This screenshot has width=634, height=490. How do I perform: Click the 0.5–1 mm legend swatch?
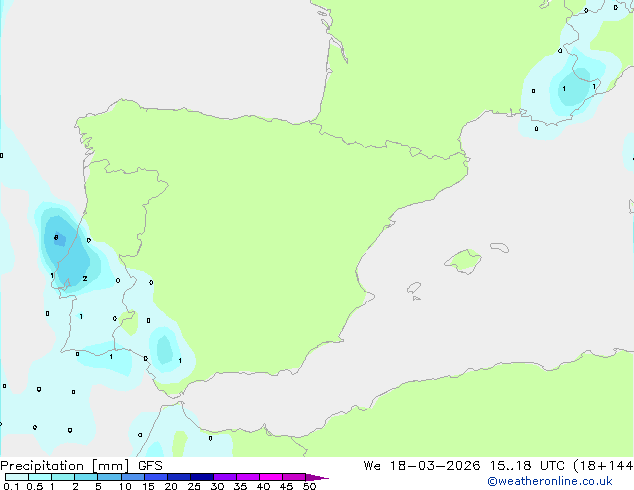click(40, 477)
